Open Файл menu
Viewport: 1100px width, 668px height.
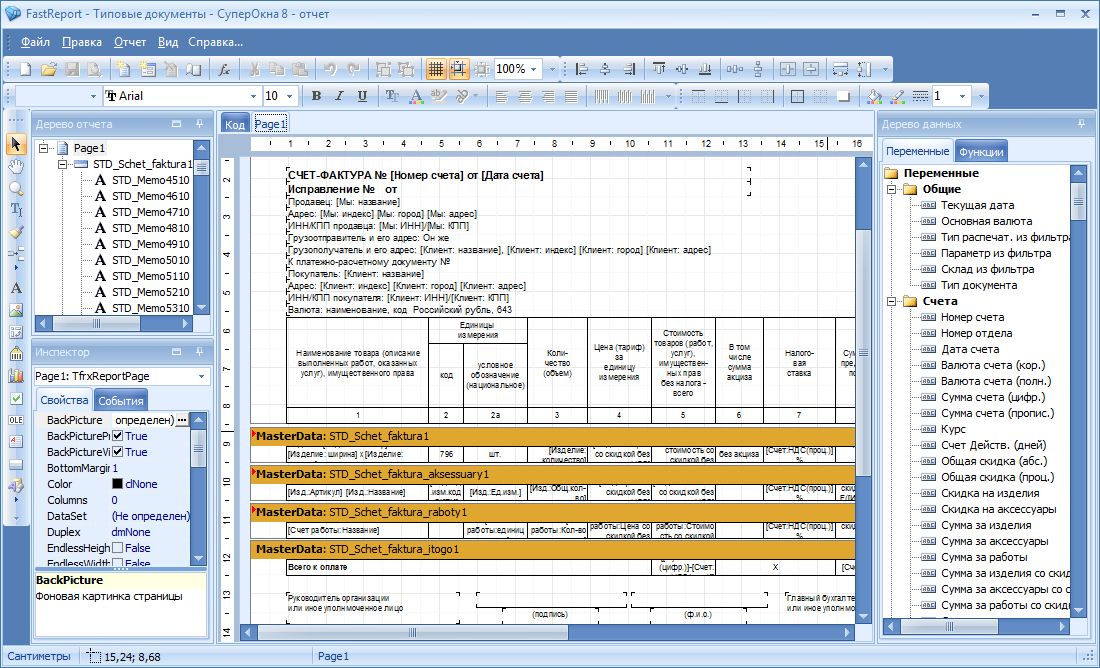[x=35, y=42]
